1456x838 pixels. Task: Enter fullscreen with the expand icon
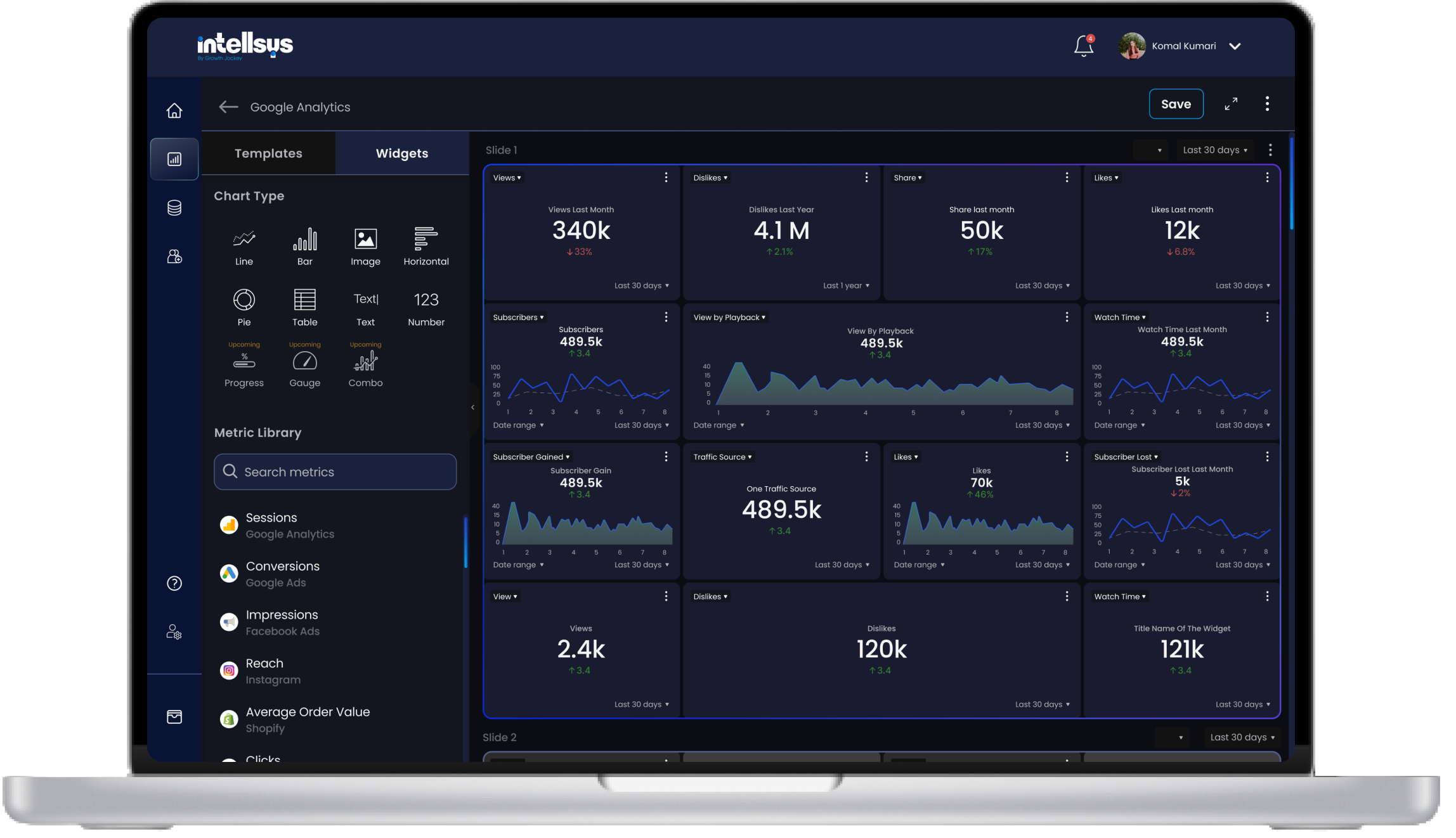pos(1231,104)
